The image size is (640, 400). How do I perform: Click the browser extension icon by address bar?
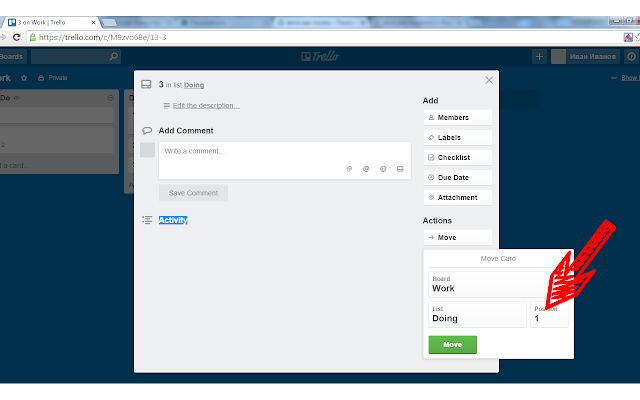628,37
